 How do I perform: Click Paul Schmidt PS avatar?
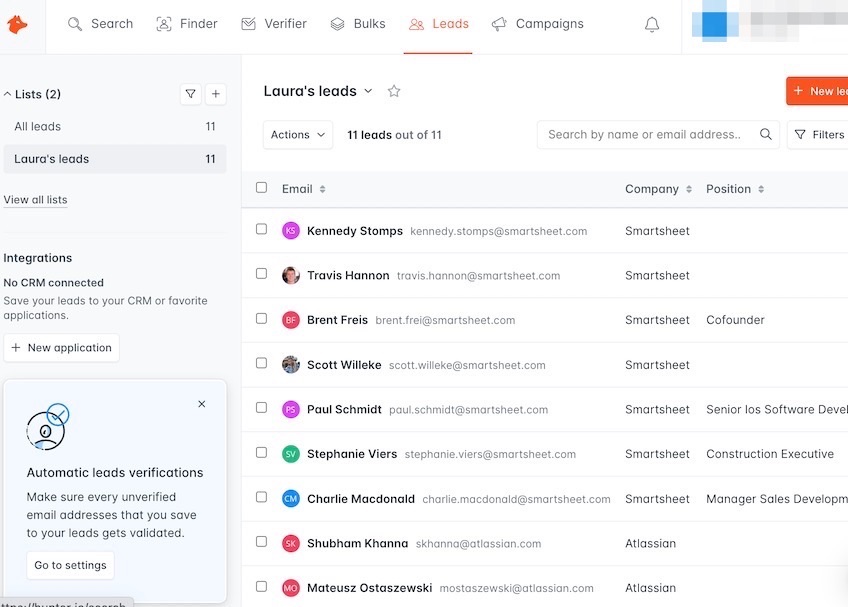290,409
